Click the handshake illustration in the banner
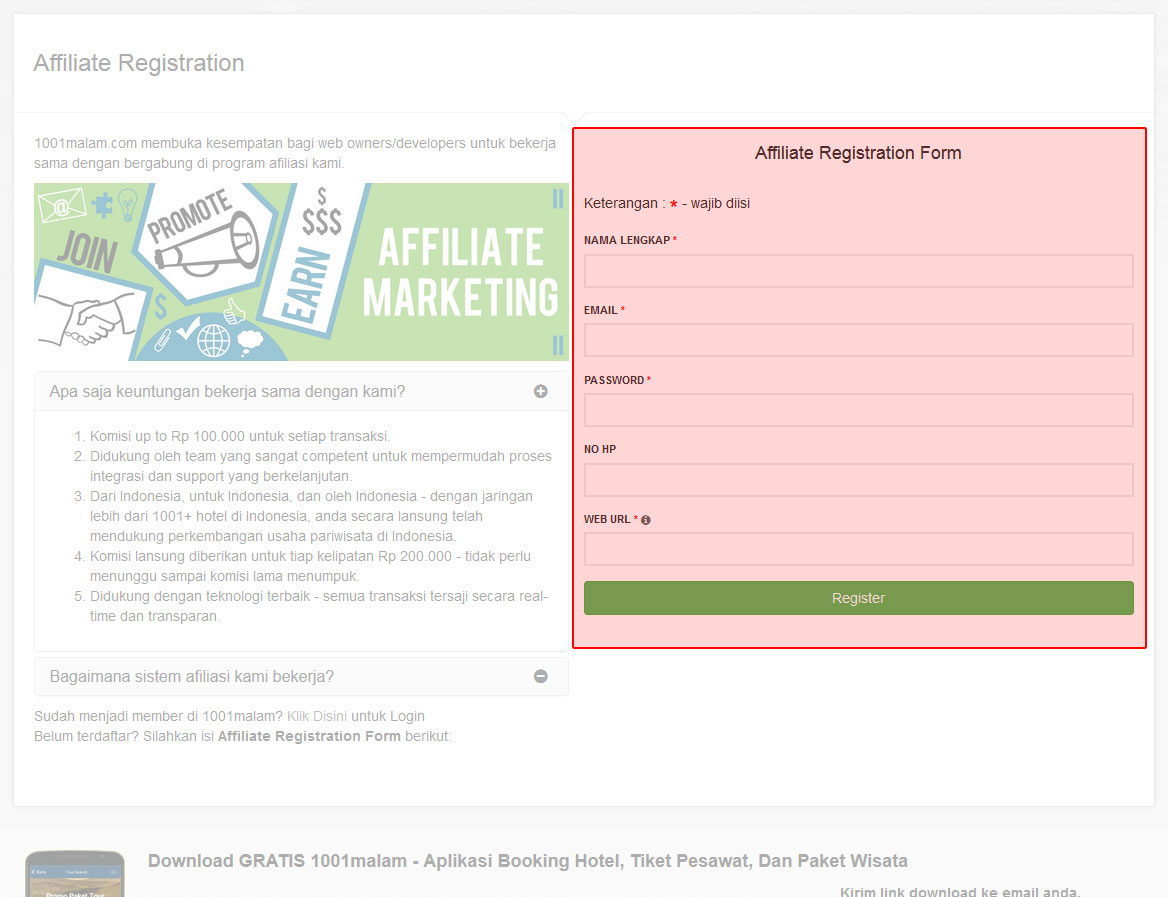The width and height of the screenshot is (1168, 897). click(x=90, y=320)
